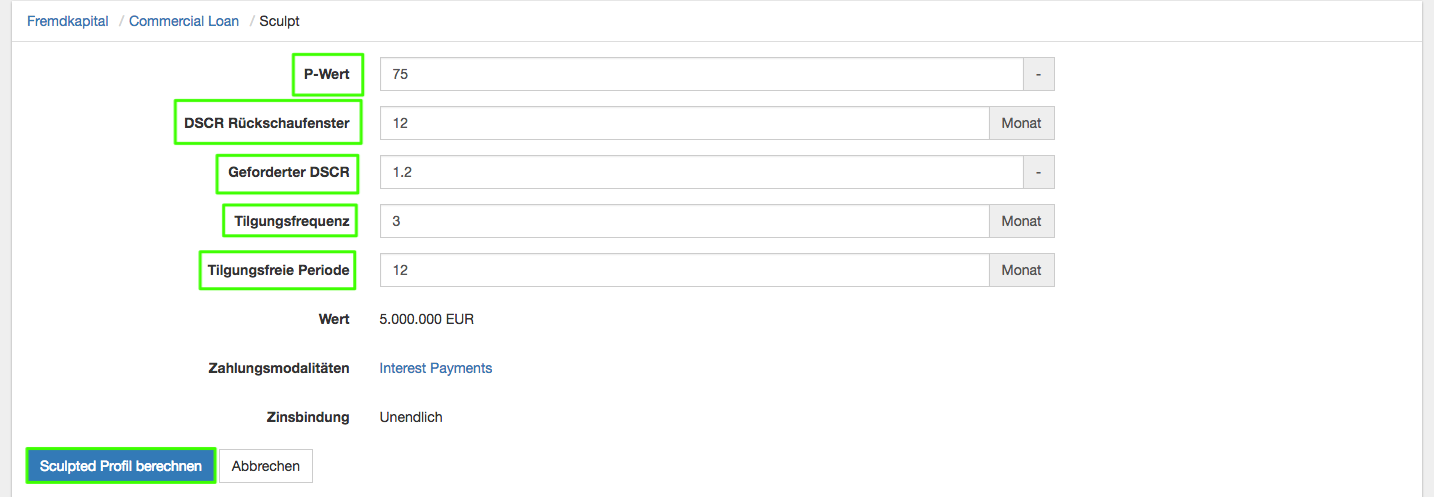Click the Fremdkapital breadcrumb link
Screen dimensions: 1434x497
pos(68,21)
